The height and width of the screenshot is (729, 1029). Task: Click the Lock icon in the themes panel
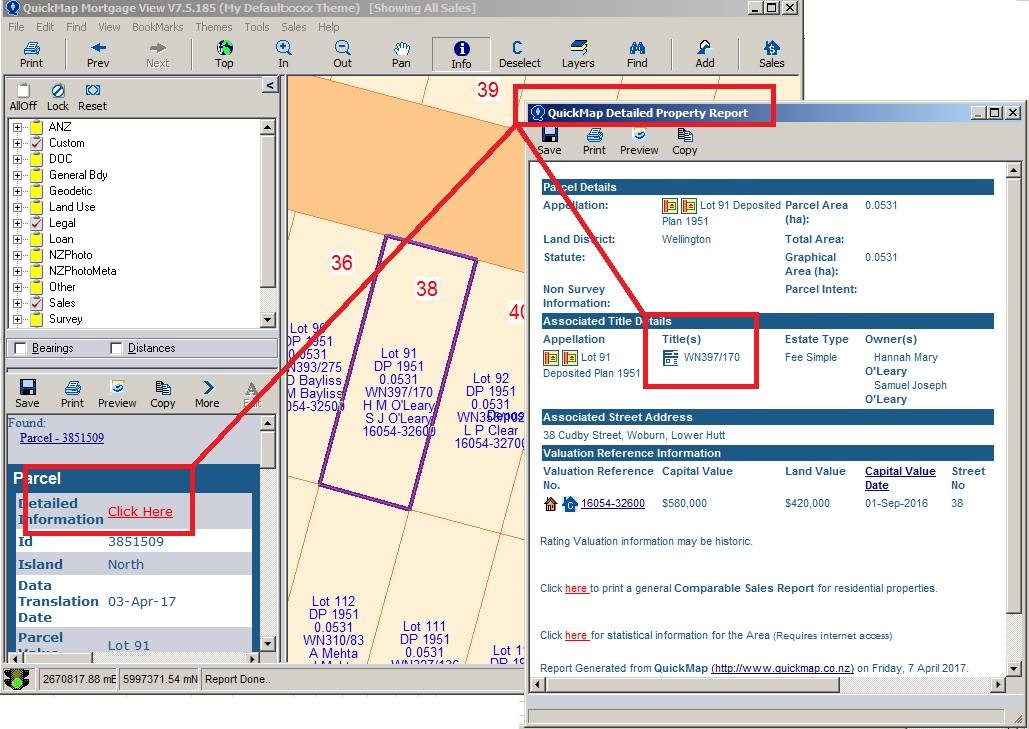58,97
